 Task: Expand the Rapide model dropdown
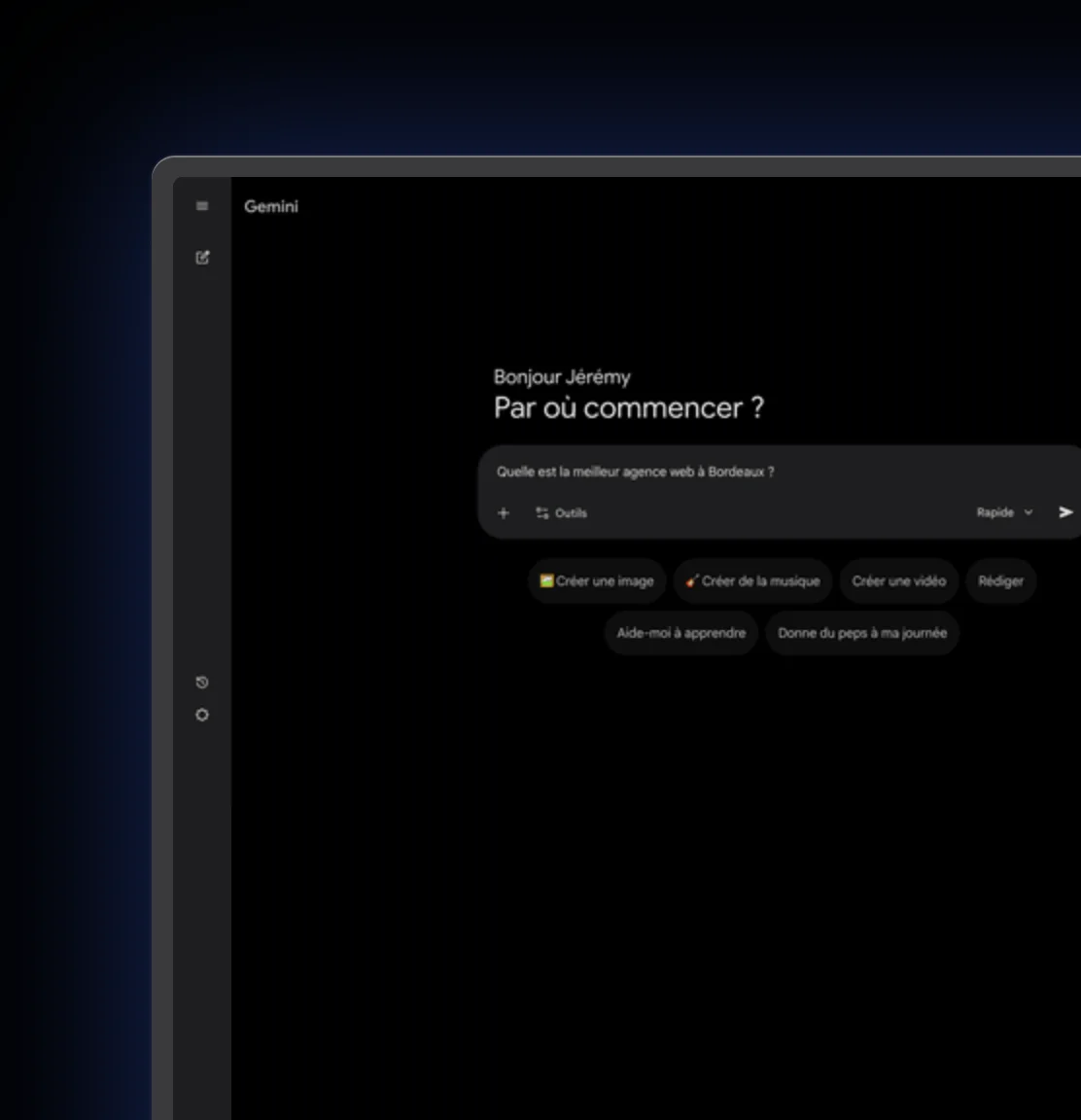coord(1004,512)
